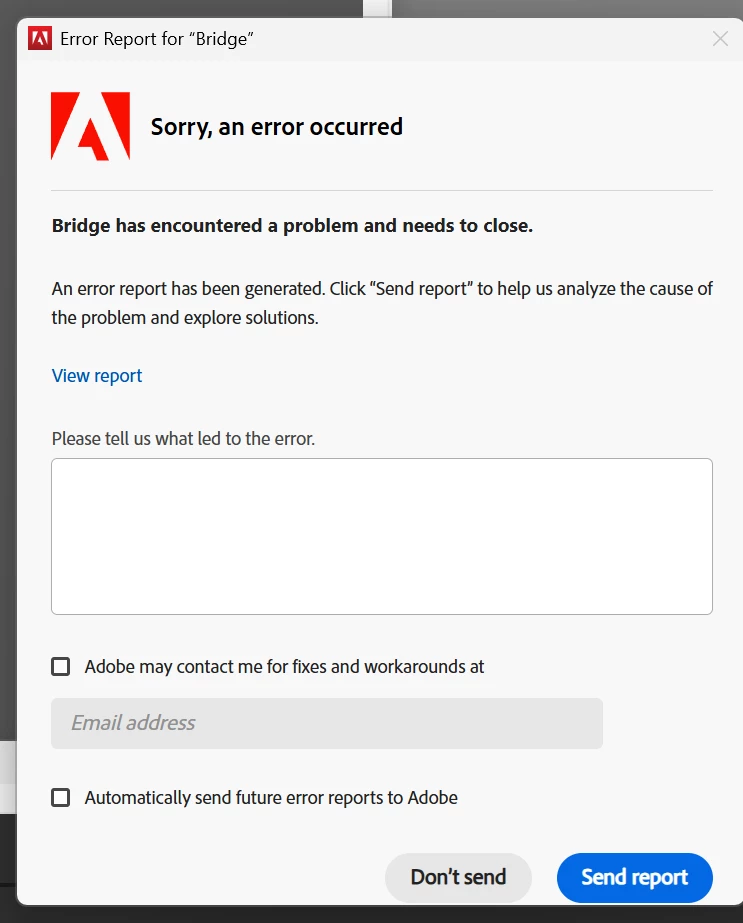Screen dimensions: 743x923
Task: Click the divider line below the heading
Action: tap(382, 191)
